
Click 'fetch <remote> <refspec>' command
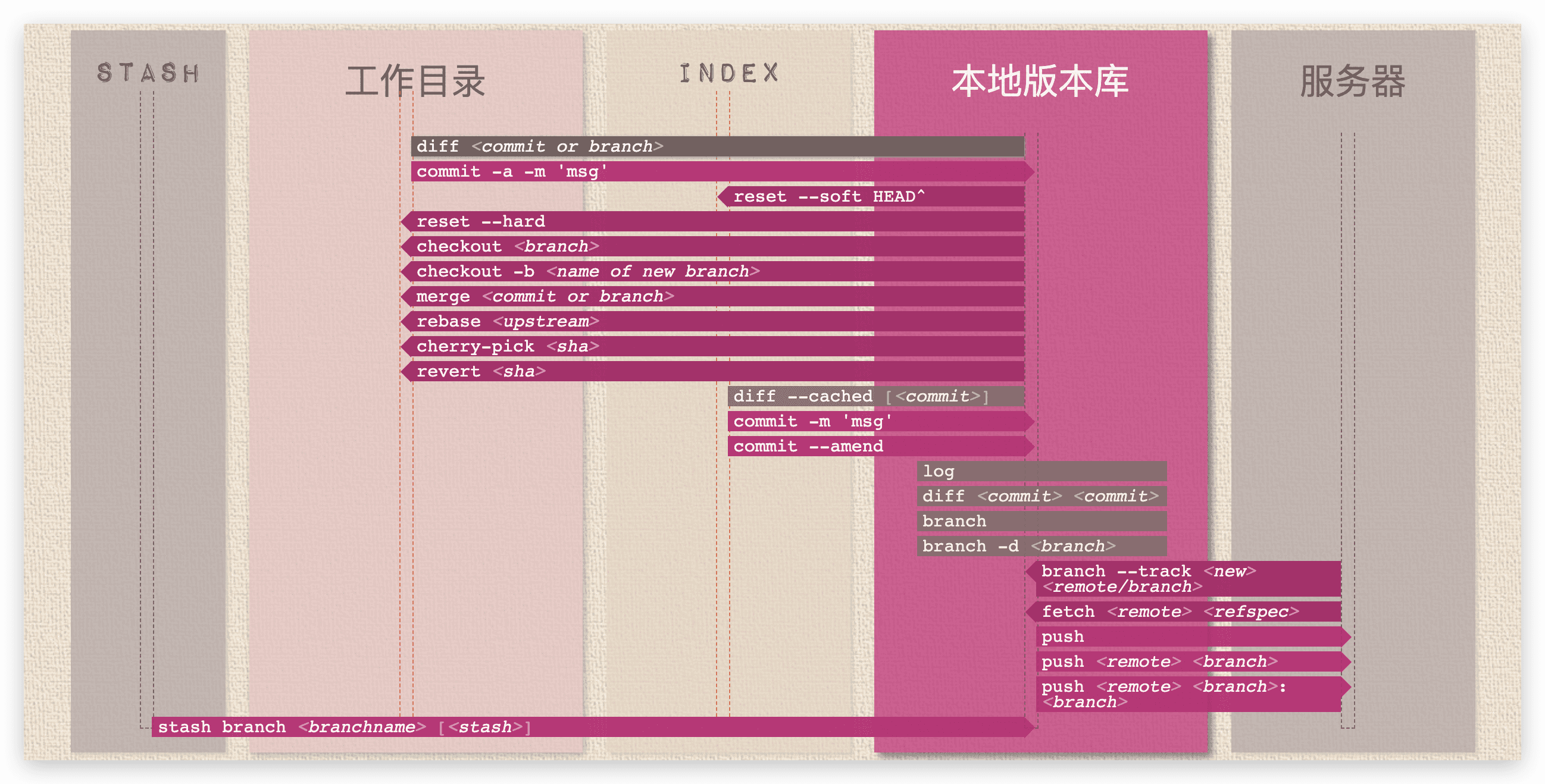pos(1183,611)
